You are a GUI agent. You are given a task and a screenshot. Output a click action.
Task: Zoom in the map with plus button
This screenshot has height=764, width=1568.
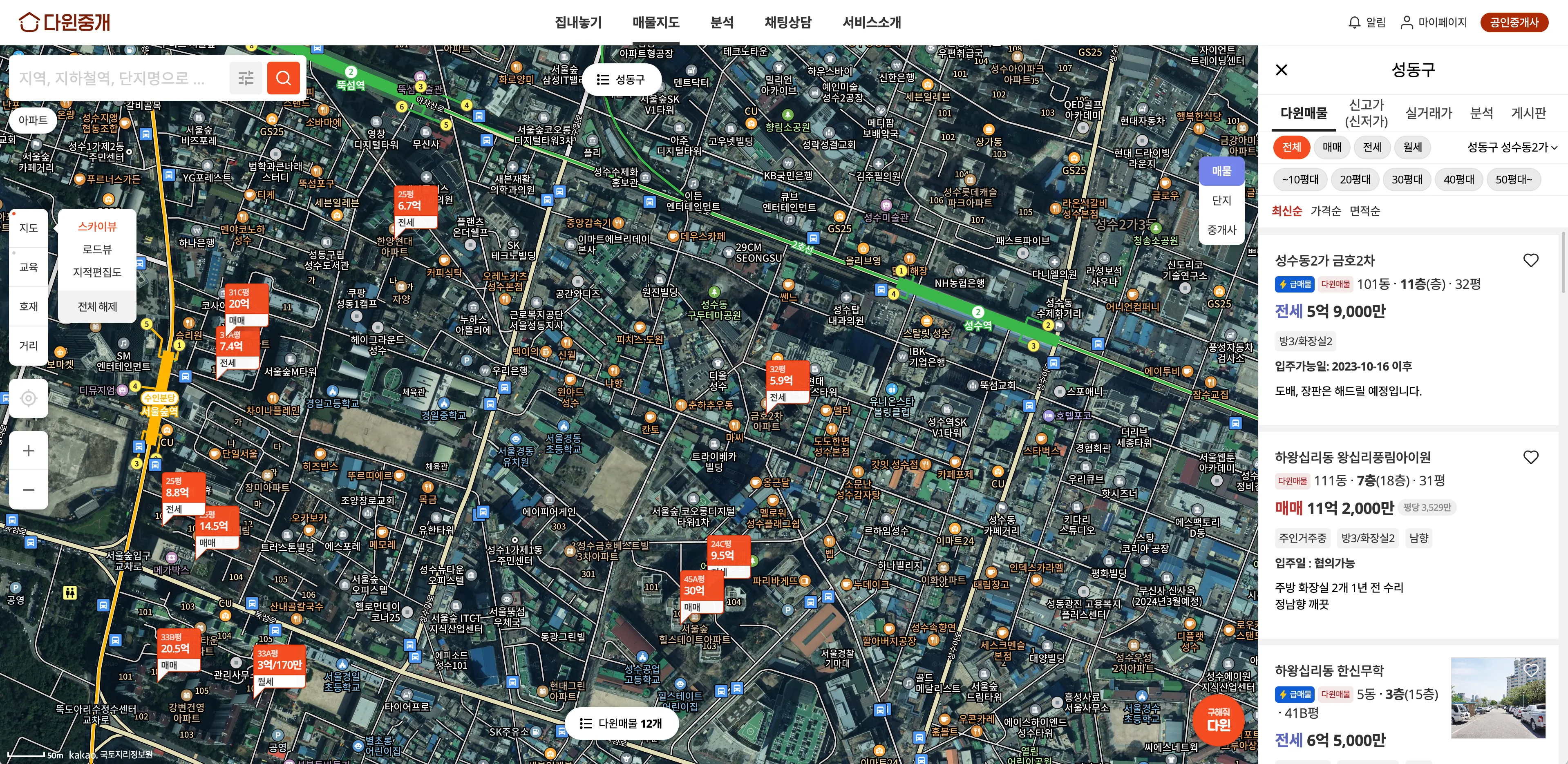point(29,451)
